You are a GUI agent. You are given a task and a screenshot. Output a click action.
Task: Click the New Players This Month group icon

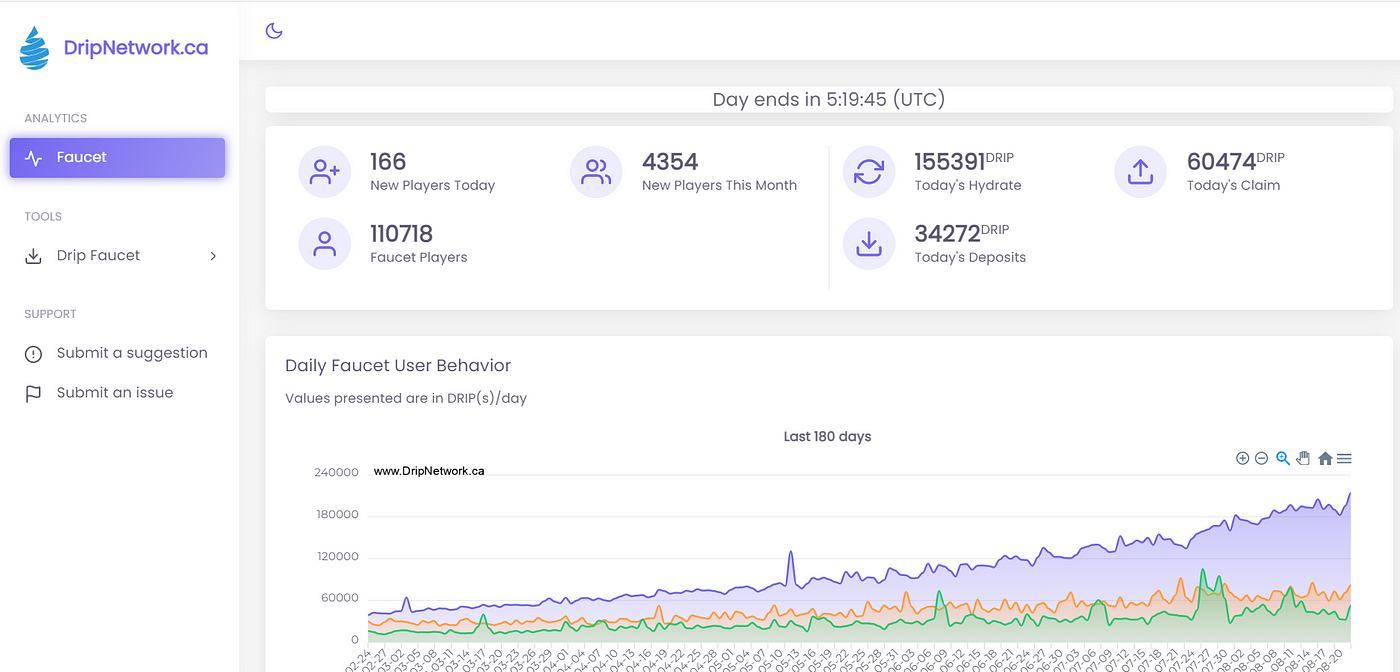(596, 172)
